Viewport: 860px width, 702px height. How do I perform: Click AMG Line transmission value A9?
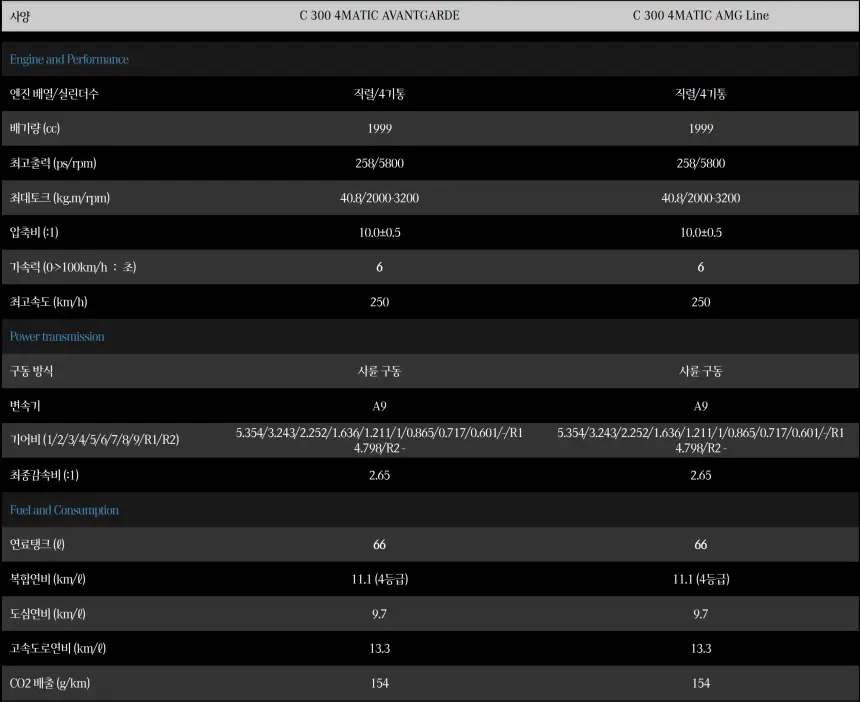click(x=701, y=406)
